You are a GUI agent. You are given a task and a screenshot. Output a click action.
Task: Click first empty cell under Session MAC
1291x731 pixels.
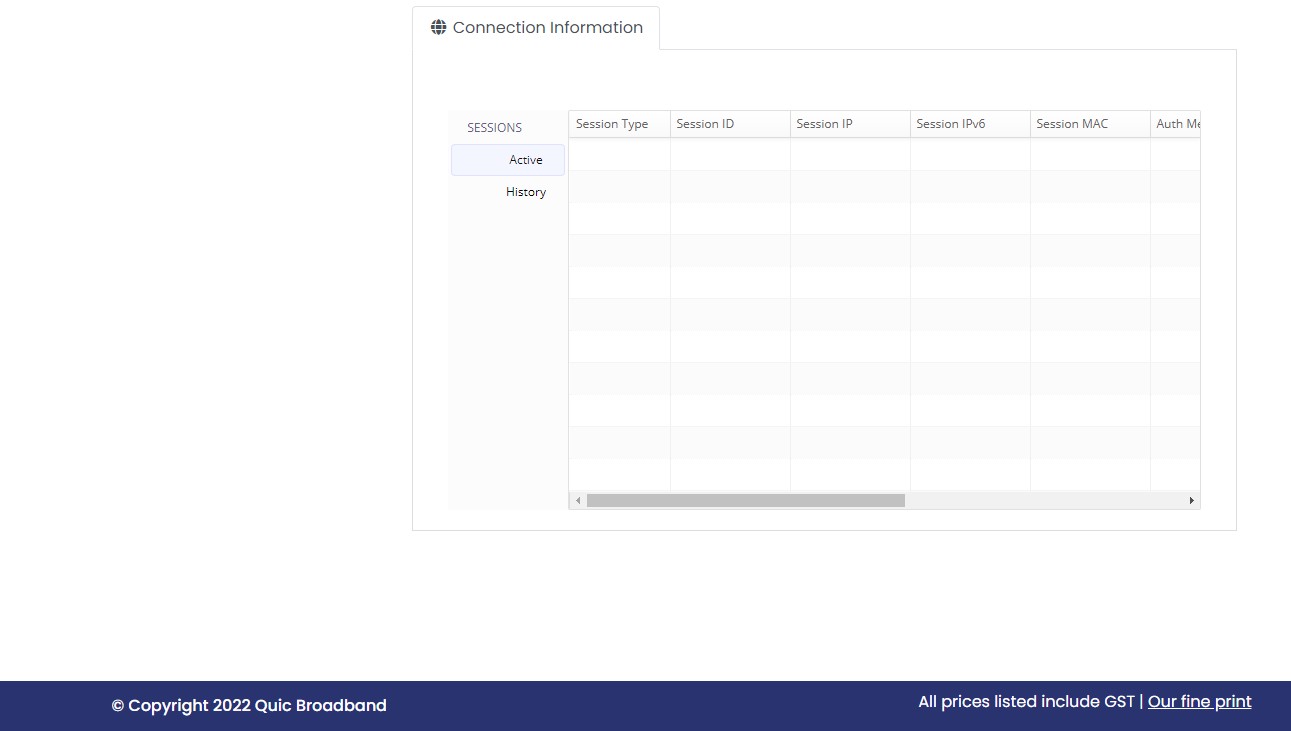click(1090, 154)
